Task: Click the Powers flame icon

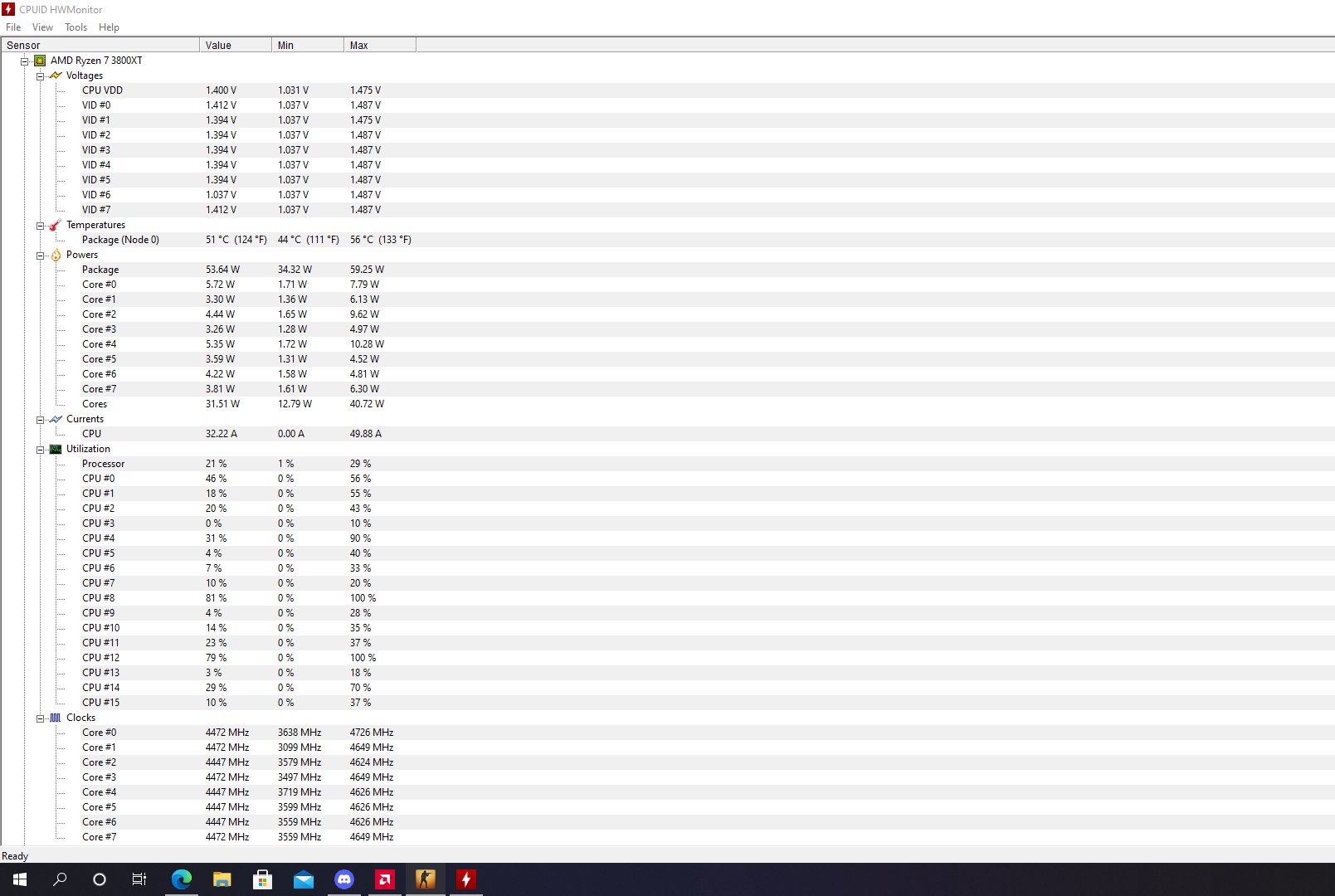Action: [56, 255]
